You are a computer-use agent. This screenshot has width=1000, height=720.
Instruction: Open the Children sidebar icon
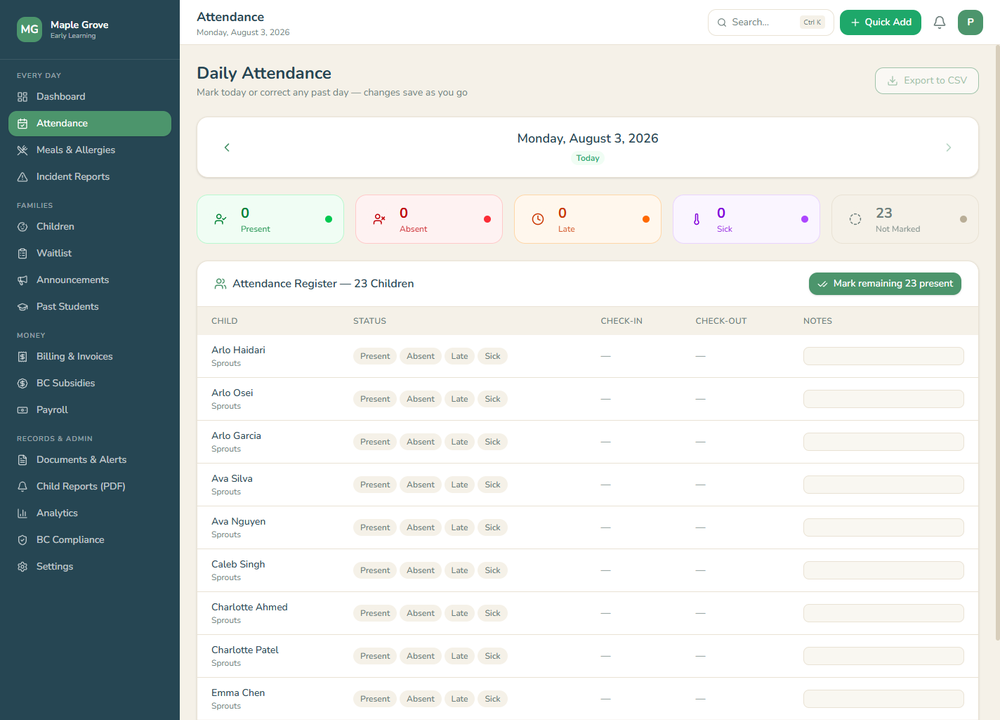22,227
